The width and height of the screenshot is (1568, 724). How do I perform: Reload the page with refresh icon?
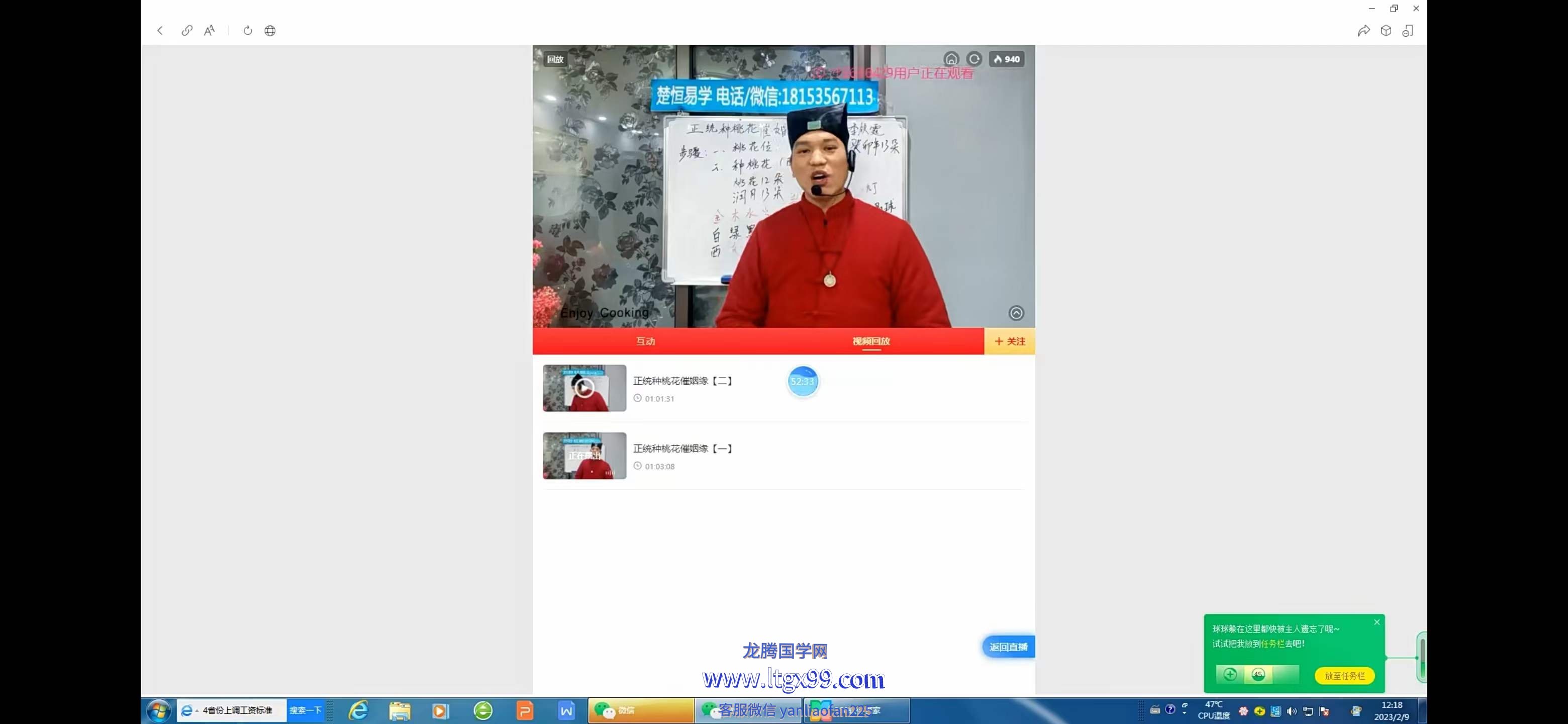point(248,31)
